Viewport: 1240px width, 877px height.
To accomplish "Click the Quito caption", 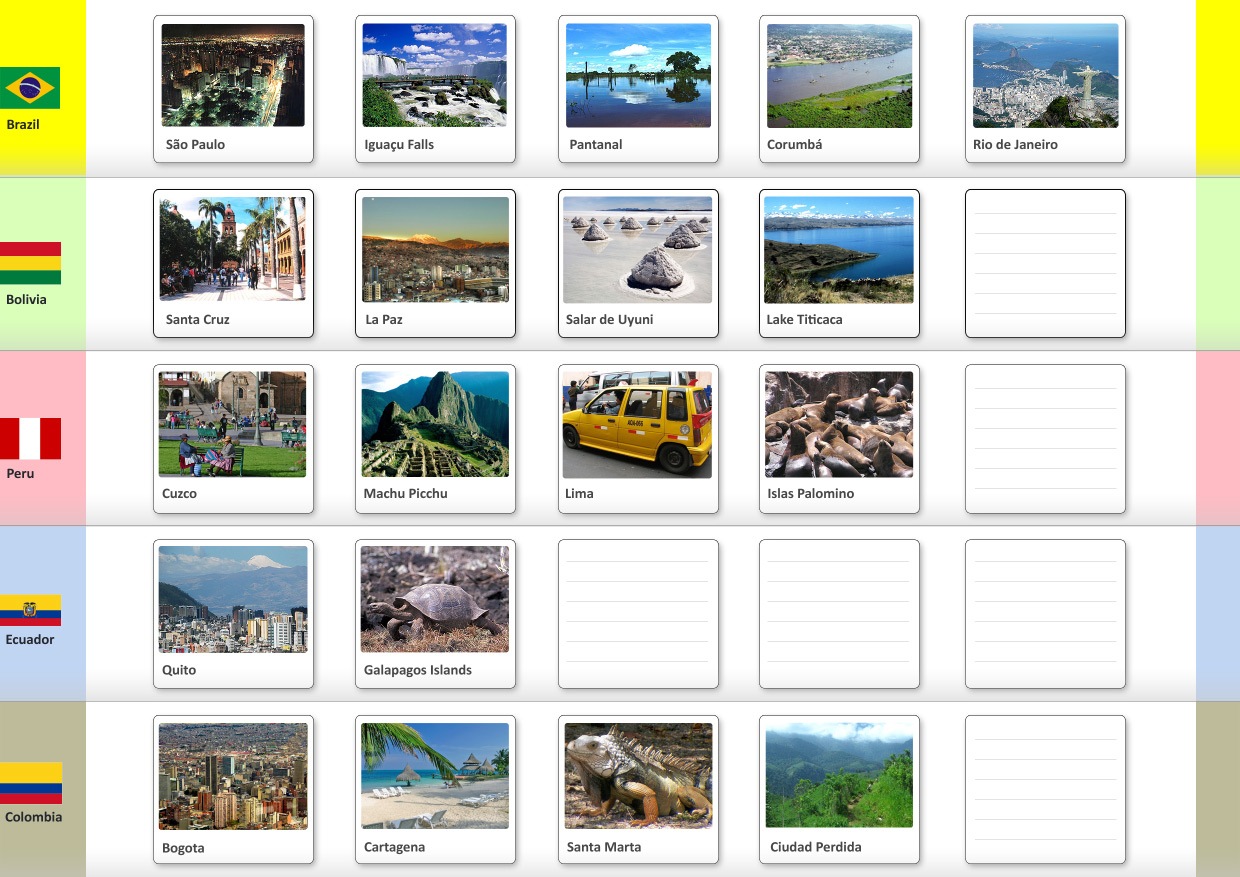I will (179, 670).
